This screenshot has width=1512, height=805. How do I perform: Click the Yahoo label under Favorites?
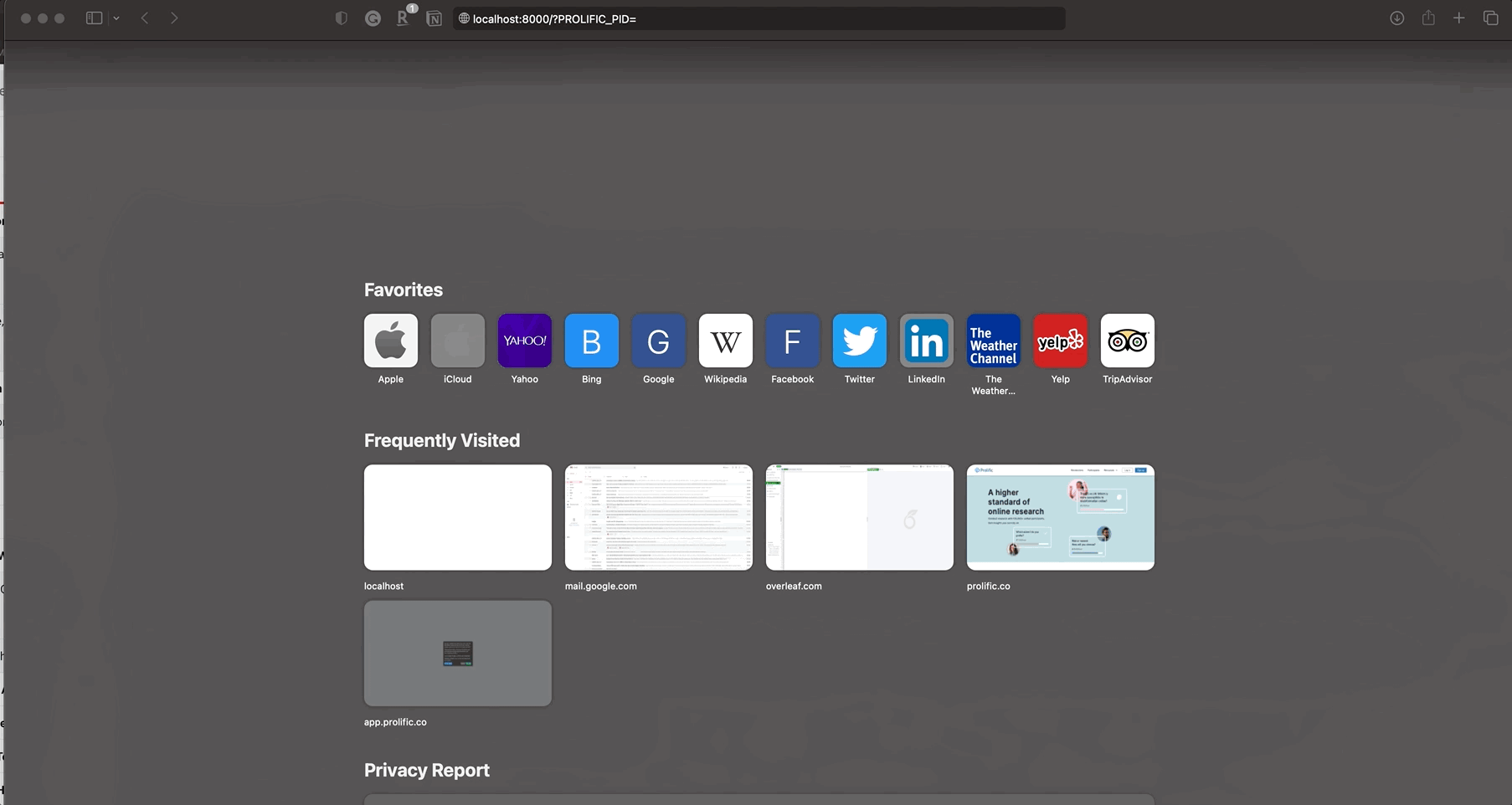point(525,379)
